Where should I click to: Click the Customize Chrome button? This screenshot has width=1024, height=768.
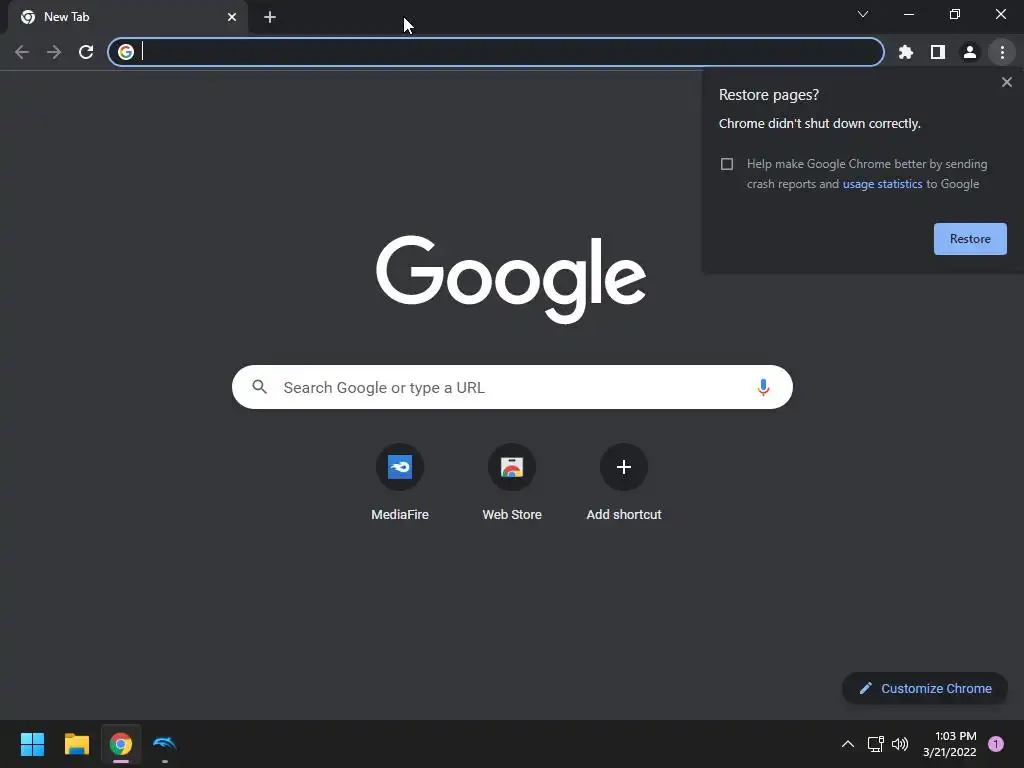pos(925,688)
